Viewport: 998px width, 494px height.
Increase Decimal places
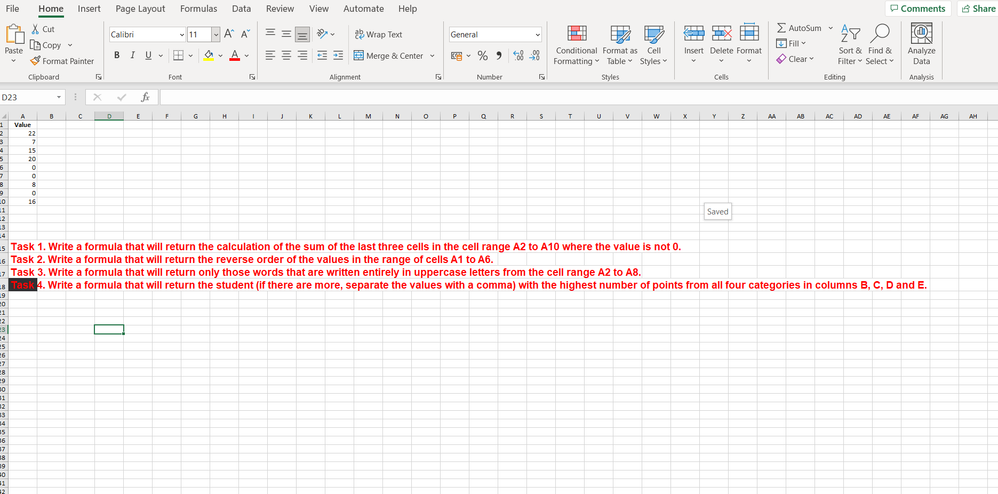(517, 56)
